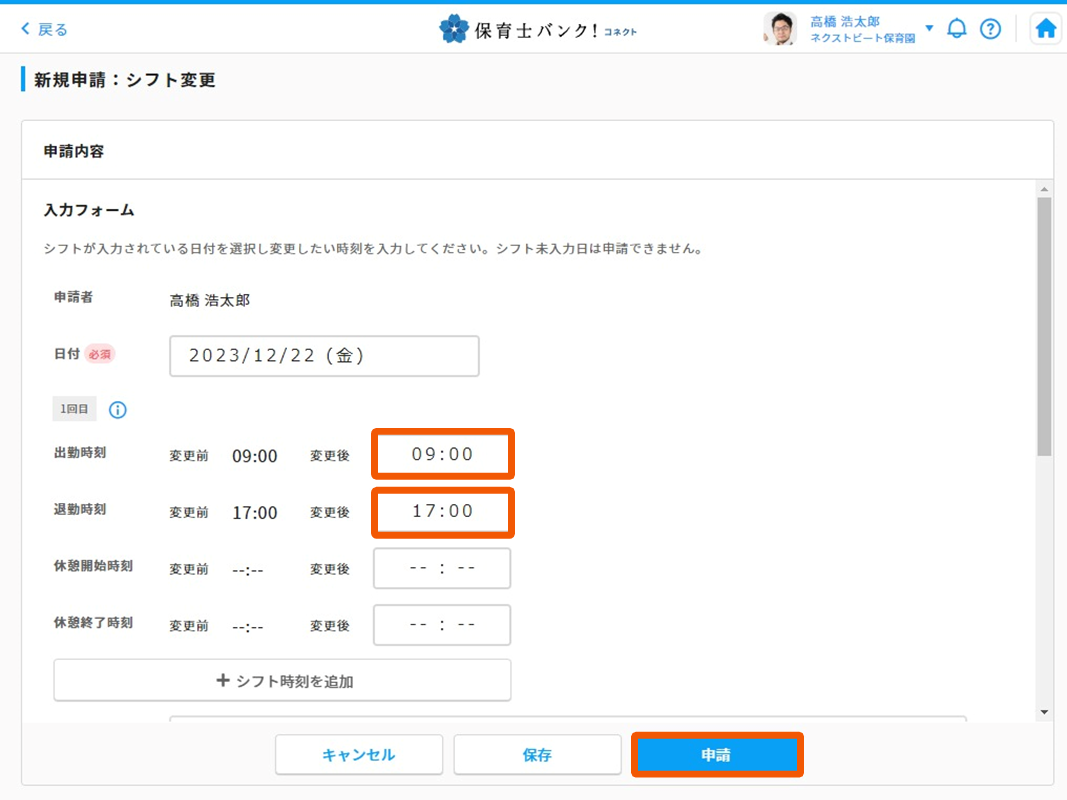Open the 日付 date picker field

[x=324, y=356]
